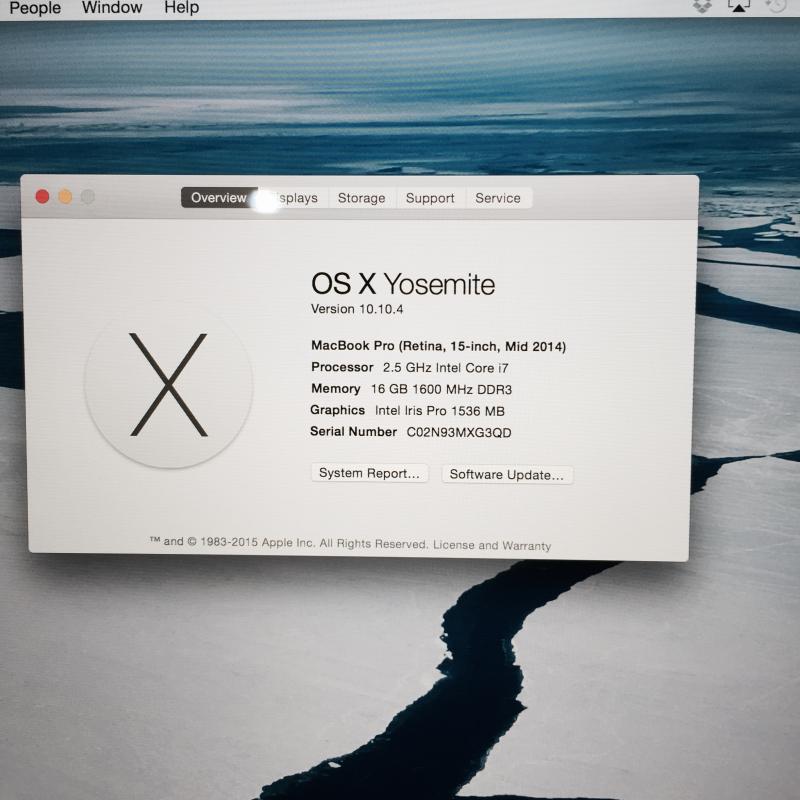Open the Help menu

pos(181,7)
